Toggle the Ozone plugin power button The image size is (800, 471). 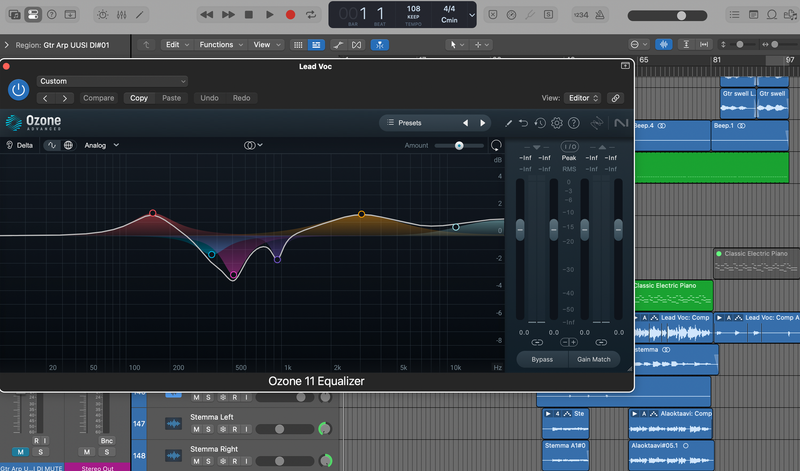coord(18,90)
